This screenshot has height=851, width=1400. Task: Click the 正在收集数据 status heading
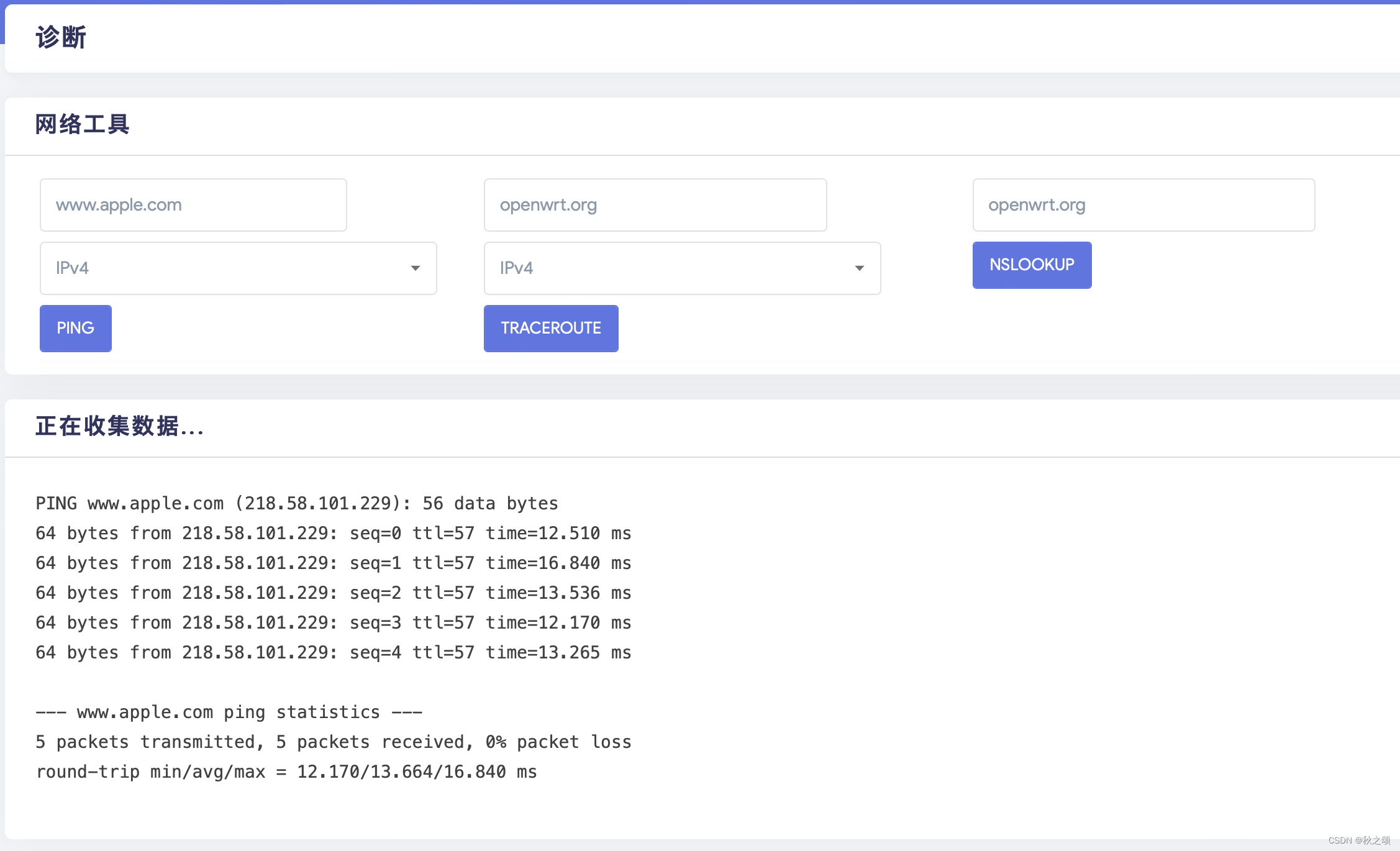119,427
